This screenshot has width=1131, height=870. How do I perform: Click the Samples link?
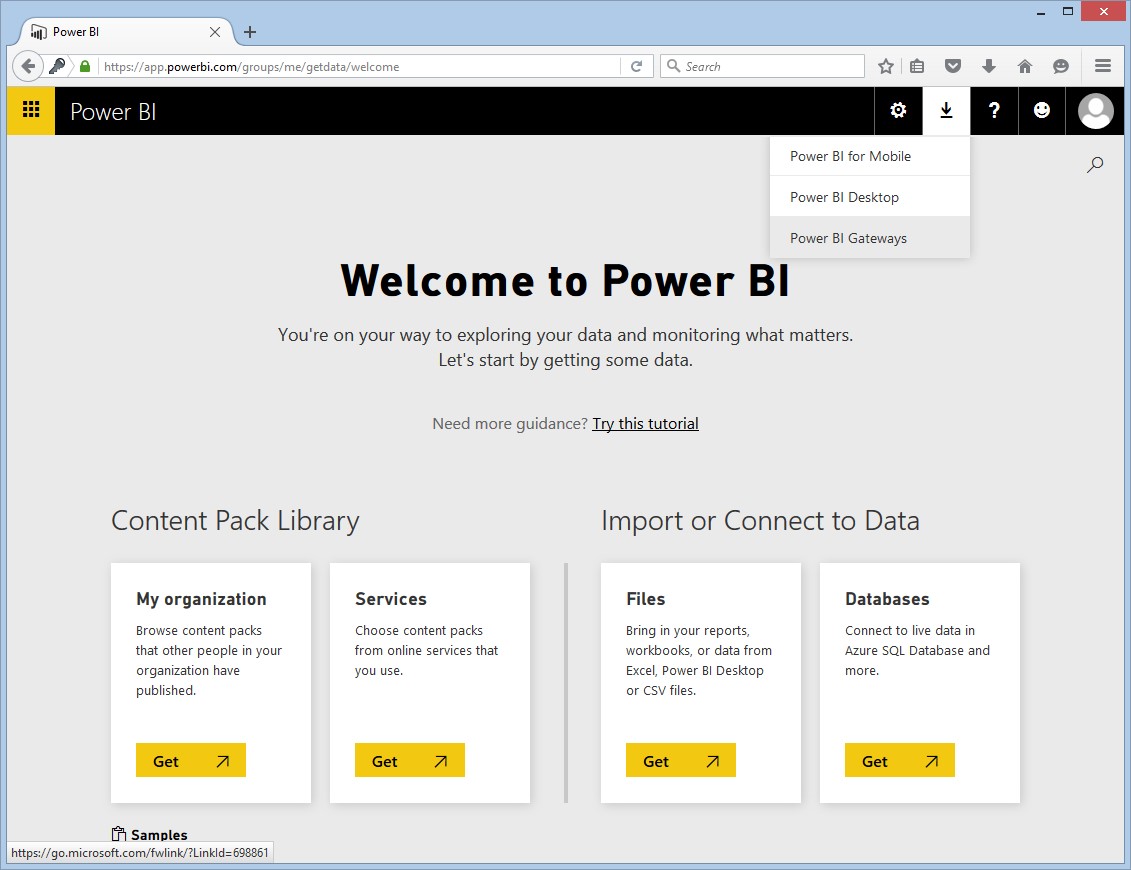pos(159,835)
